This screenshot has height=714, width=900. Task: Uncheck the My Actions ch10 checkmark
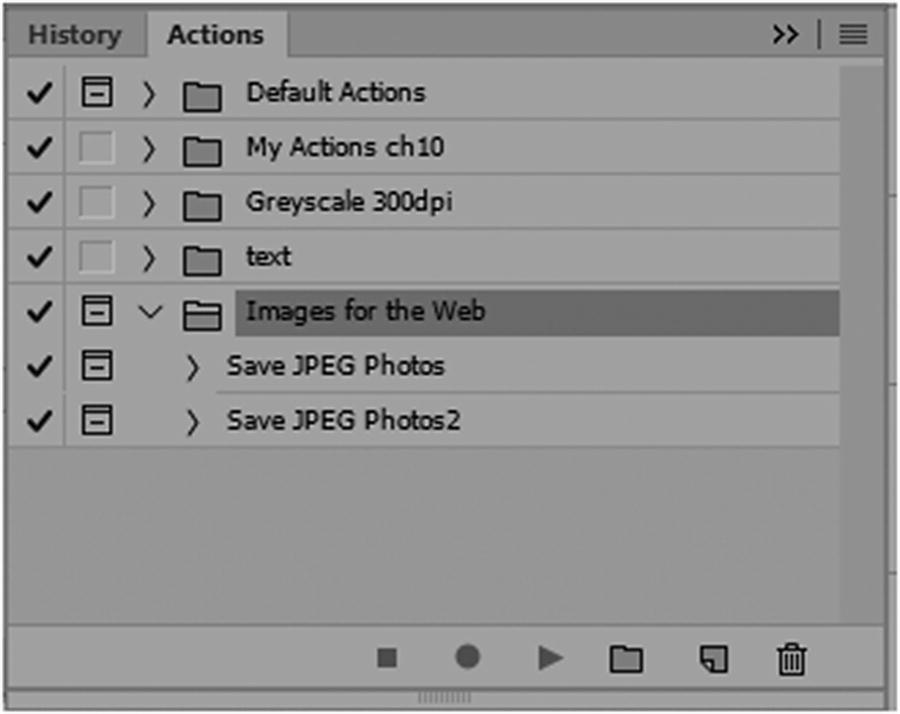tap(39, 149)
